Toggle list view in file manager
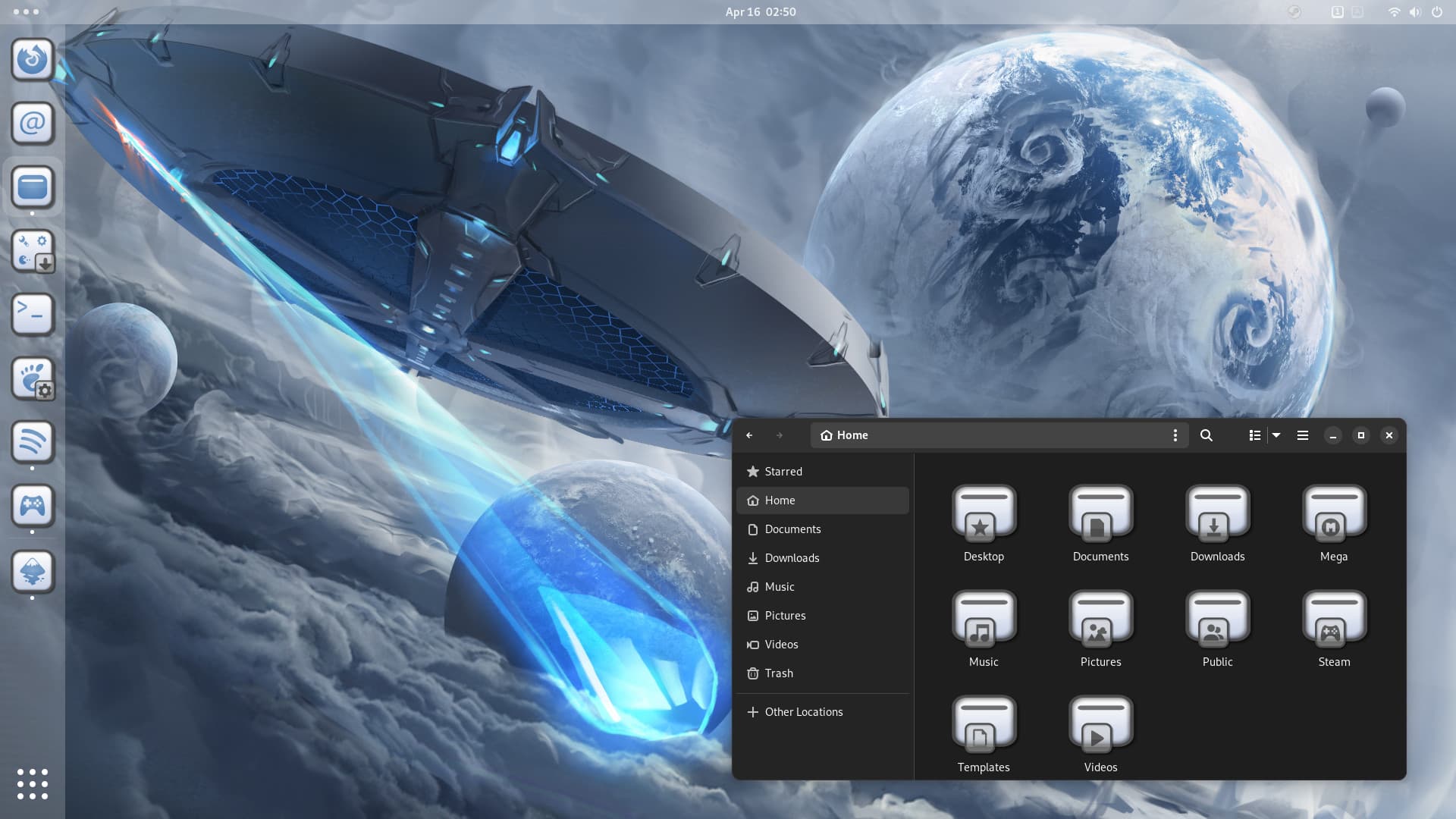Screen dimensions: 1456x819 (1254, 435)
